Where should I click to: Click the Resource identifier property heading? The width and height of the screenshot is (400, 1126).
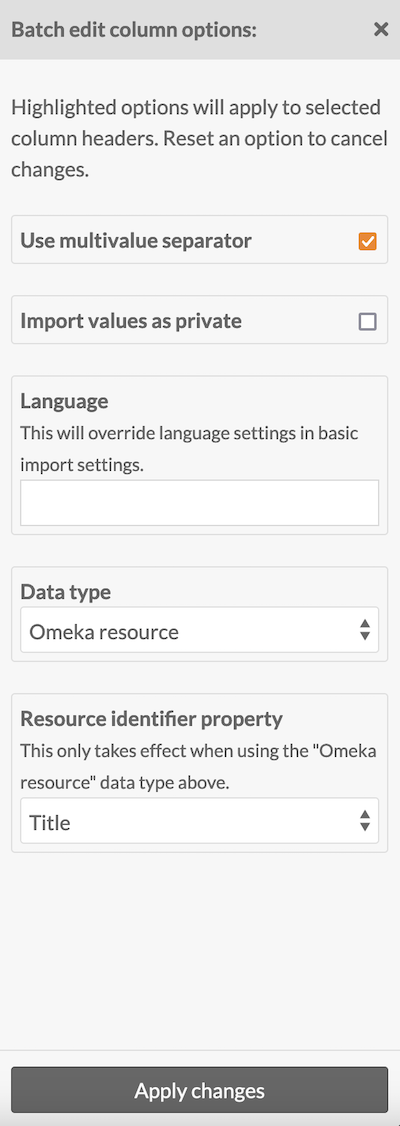tap(152, 718)
